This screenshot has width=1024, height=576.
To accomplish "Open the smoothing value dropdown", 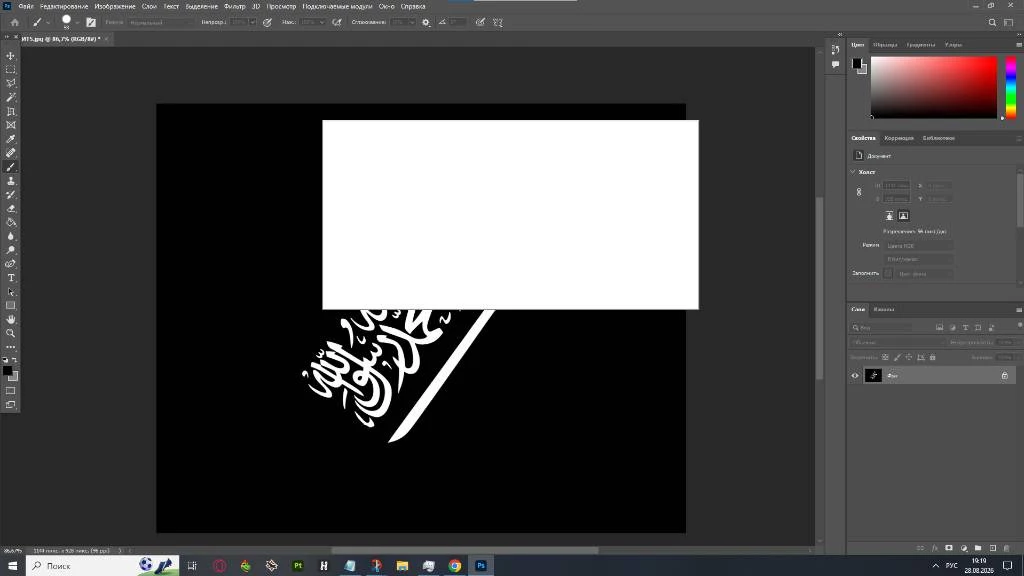I will pyautogui.click(x=411, y=22).
